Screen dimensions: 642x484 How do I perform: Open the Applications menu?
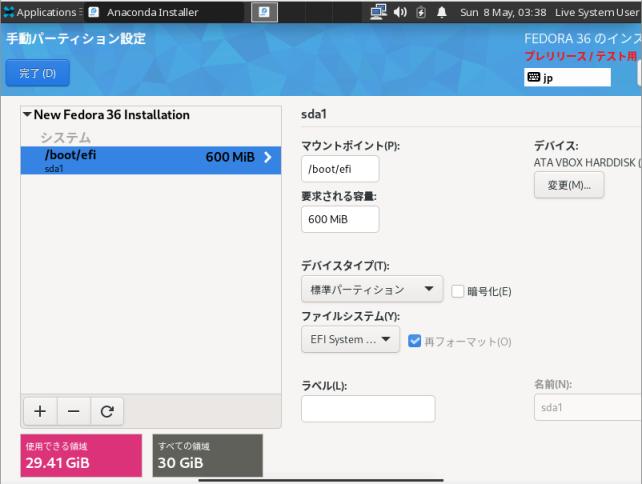coord(42,12)
